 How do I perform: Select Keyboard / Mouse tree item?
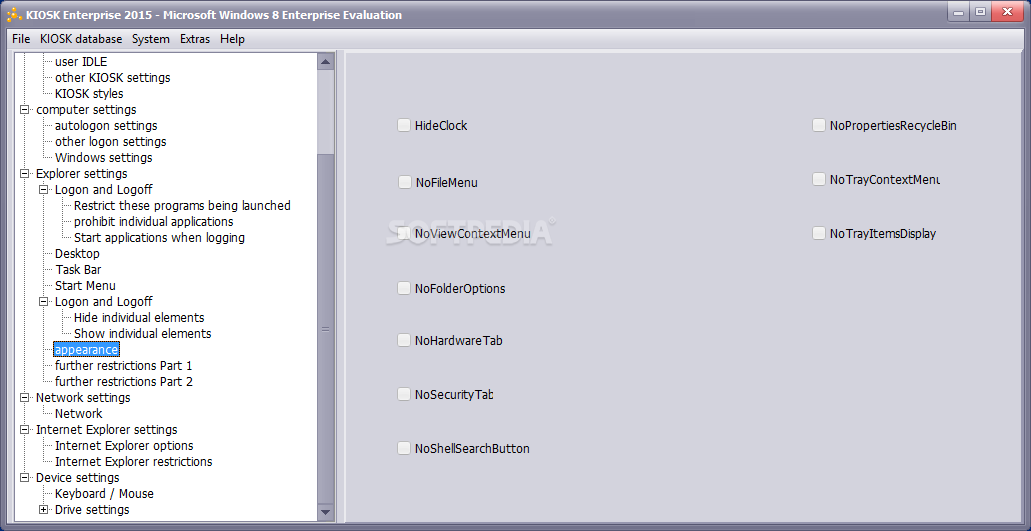pos(104,494)
